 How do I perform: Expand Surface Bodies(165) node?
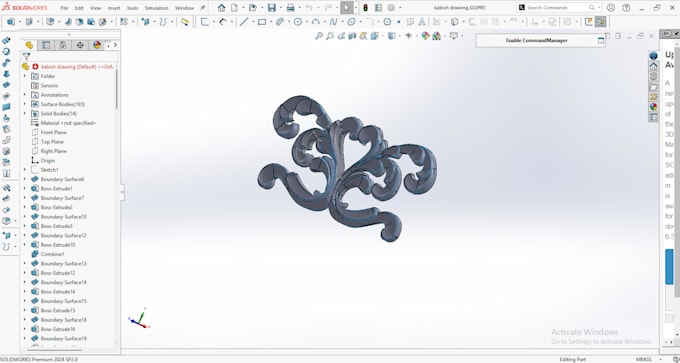(24, 104)
